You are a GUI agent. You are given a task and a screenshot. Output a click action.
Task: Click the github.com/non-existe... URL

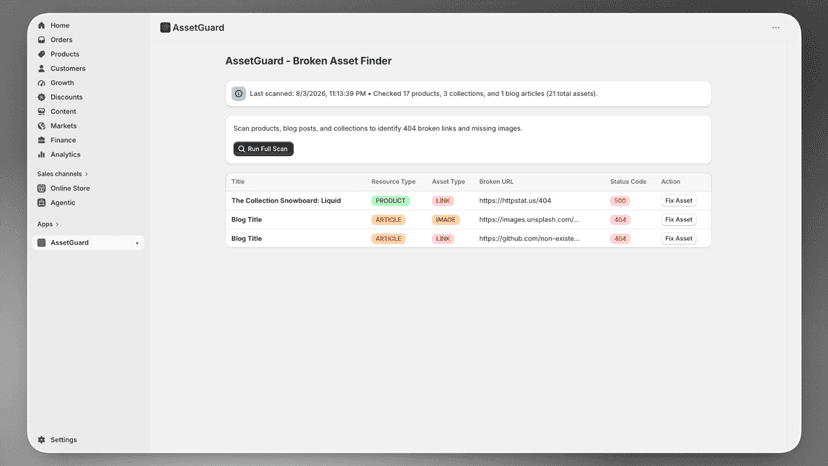[529, 239]
